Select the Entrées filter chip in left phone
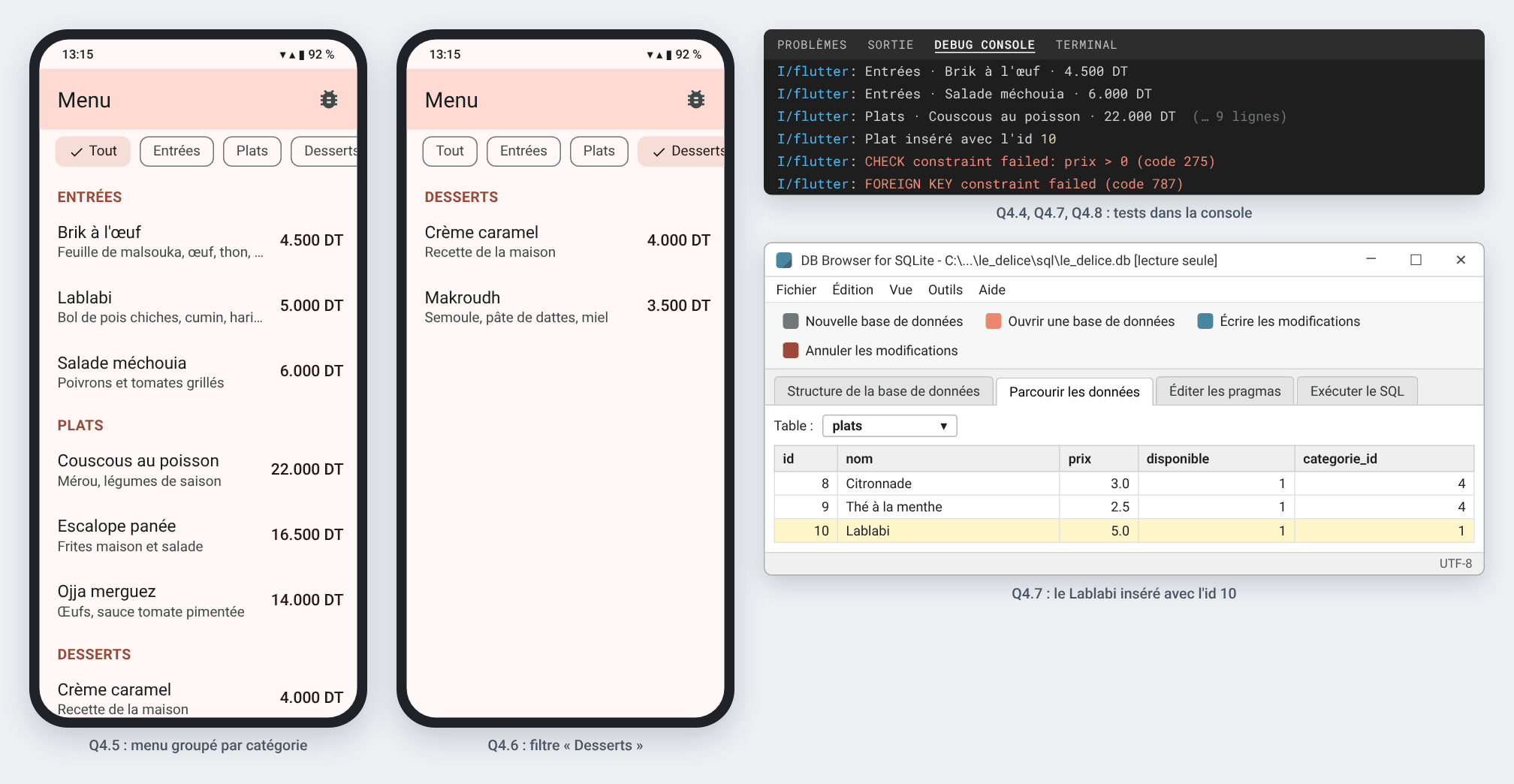Viewport: 1514px width, 784px height. (176, 151)
